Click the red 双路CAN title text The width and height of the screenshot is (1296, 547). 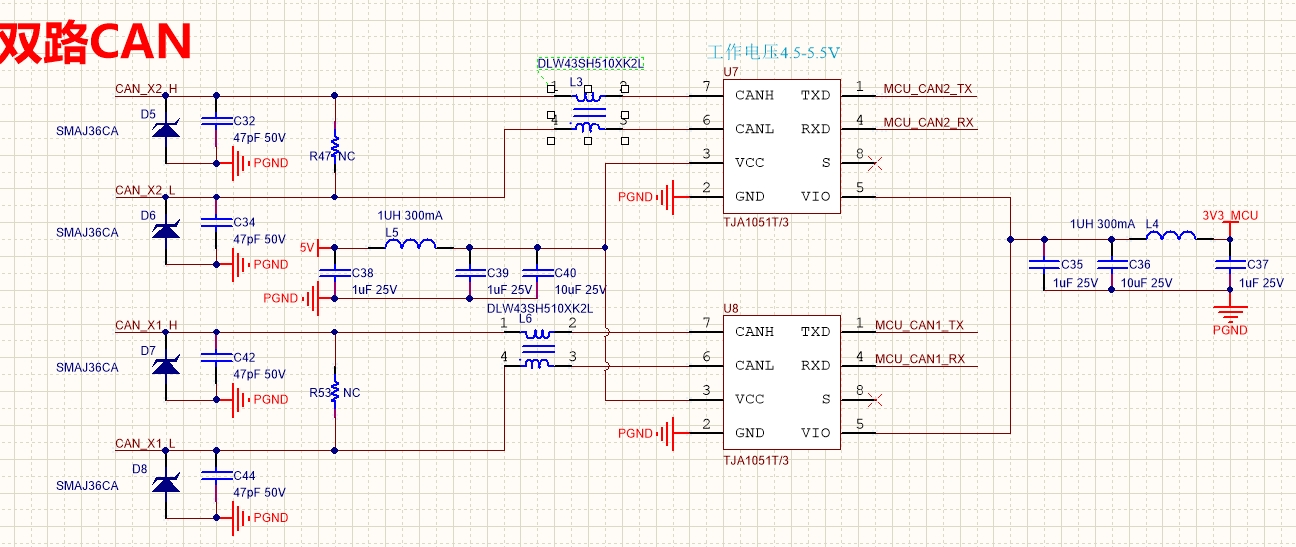(x=95, y=42)
